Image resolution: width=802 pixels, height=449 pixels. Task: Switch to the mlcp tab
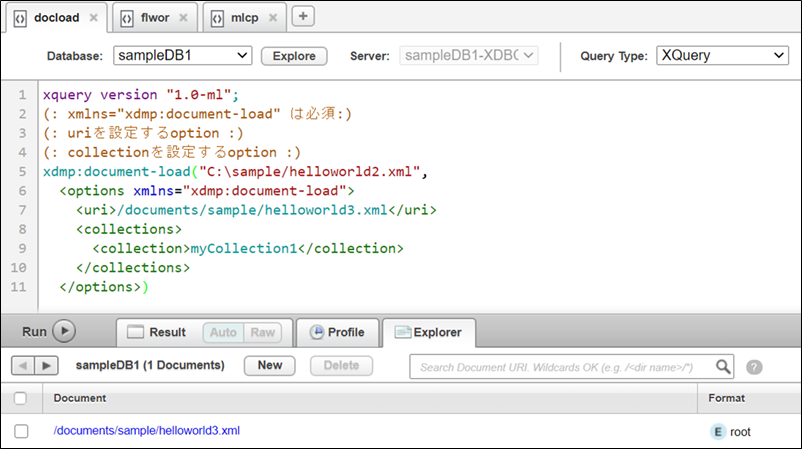pyautogui.click(x=244, y=18)
